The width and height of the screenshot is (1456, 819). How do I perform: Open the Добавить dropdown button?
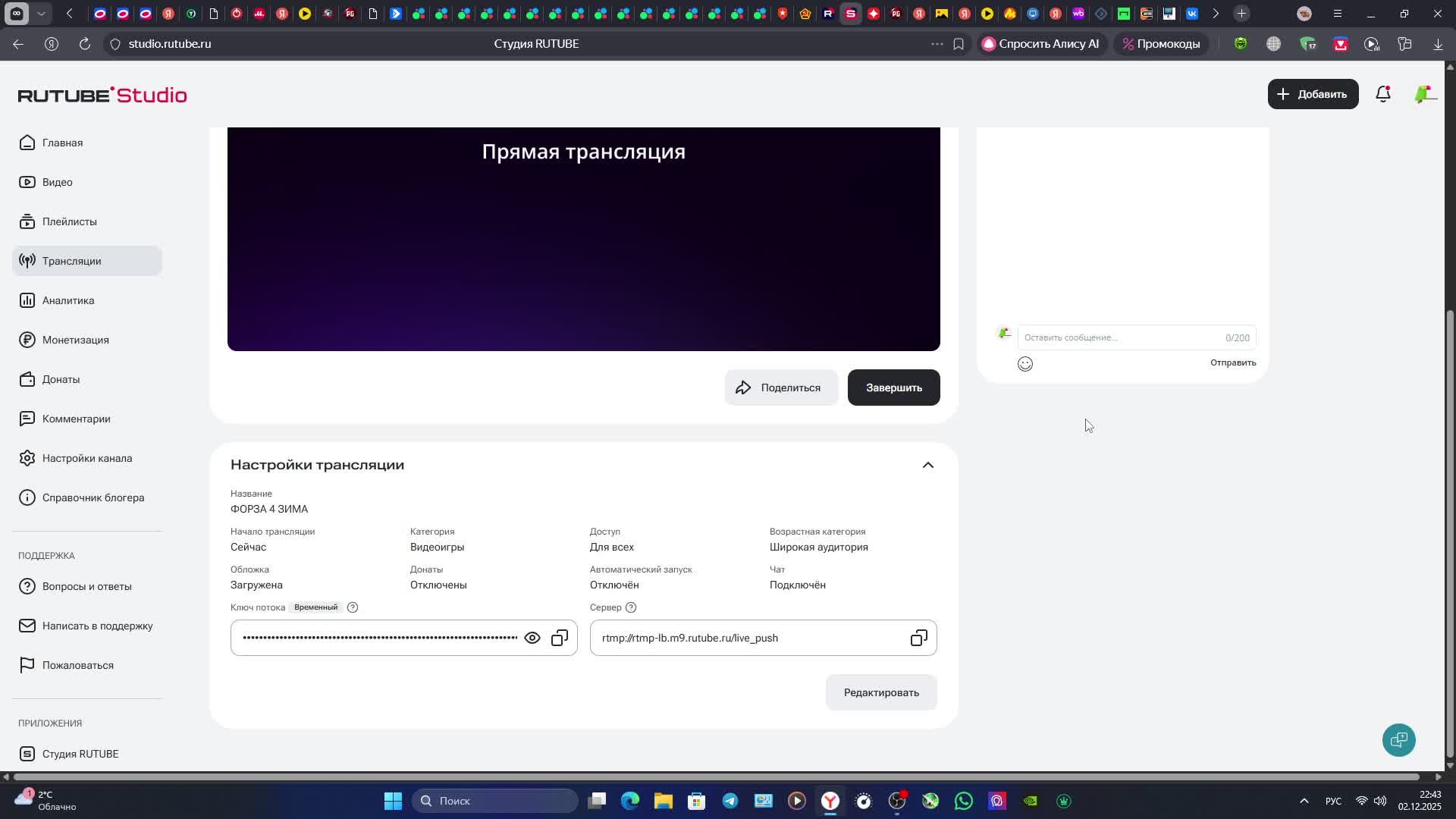click(x=1313, y=94)
